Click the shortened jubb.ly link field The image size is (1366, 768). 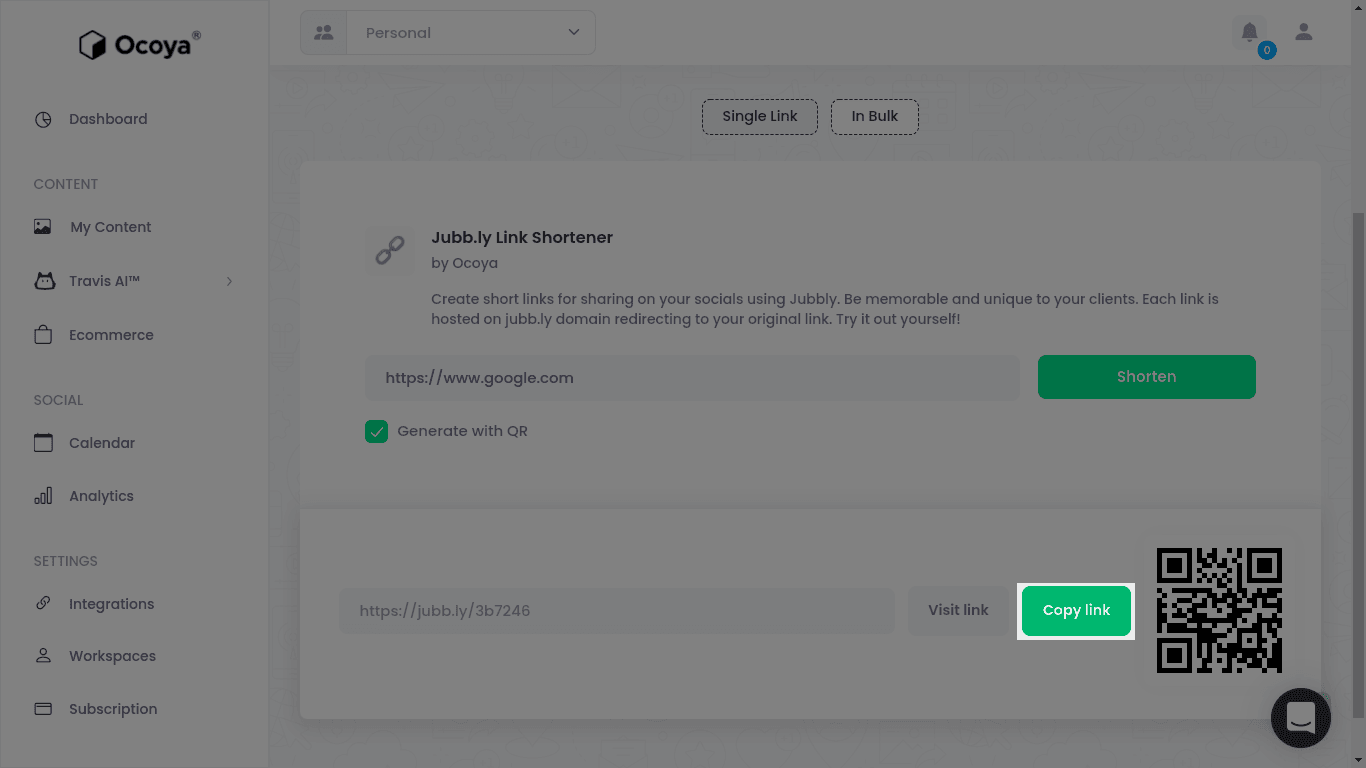click(617, 610)
